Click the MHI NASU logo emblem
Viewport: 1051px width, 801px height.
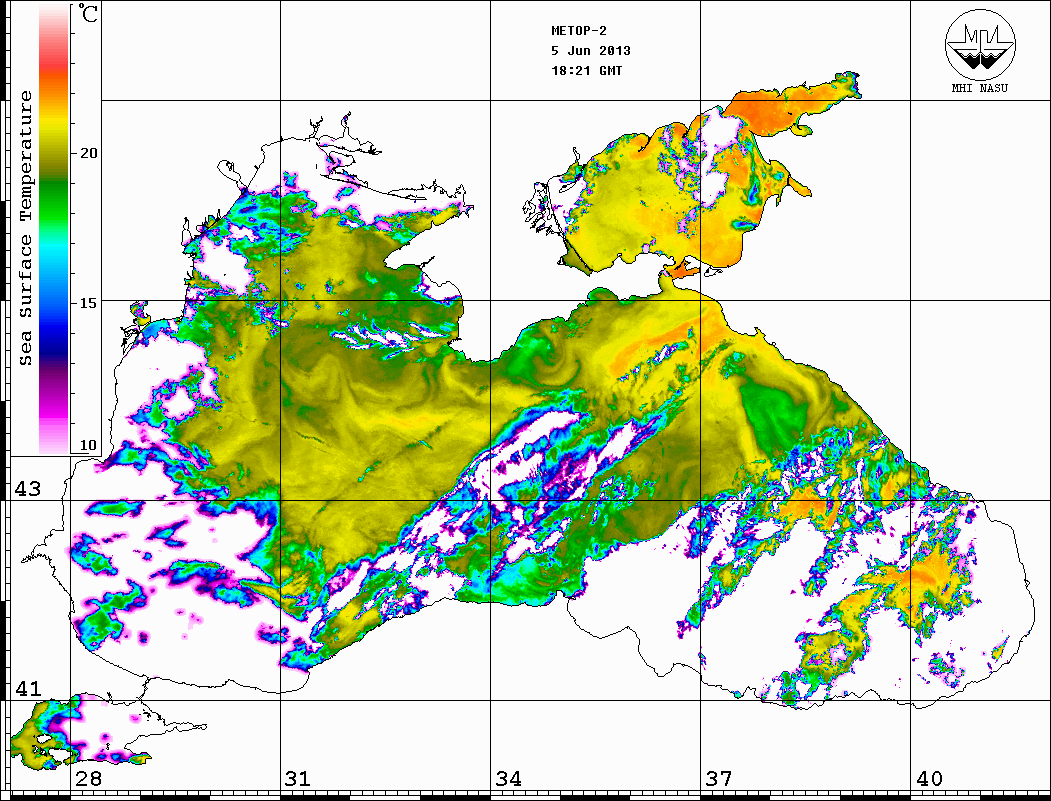point(980,44)
